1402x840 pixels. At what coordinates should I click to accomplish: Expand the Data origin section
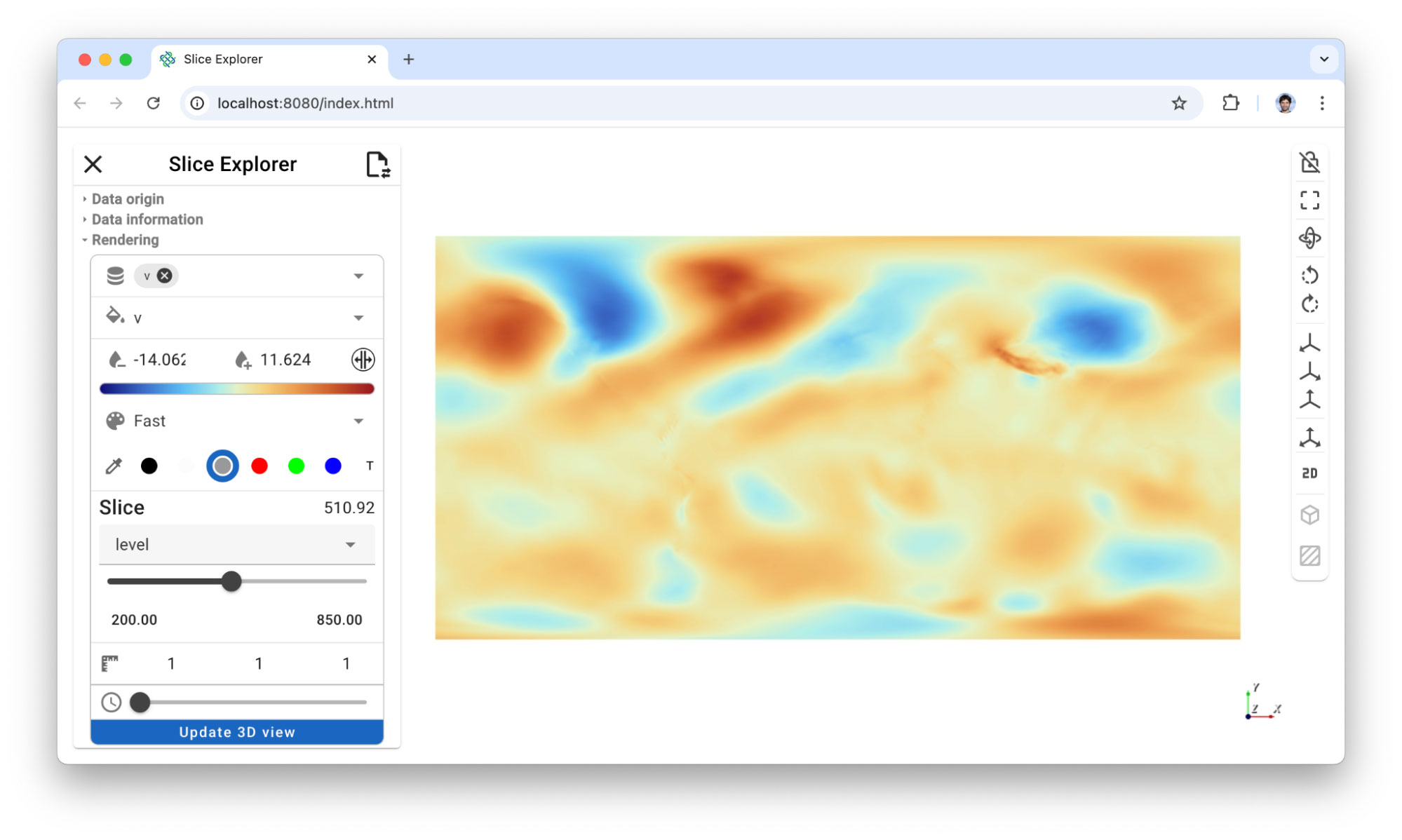[127, 198]
